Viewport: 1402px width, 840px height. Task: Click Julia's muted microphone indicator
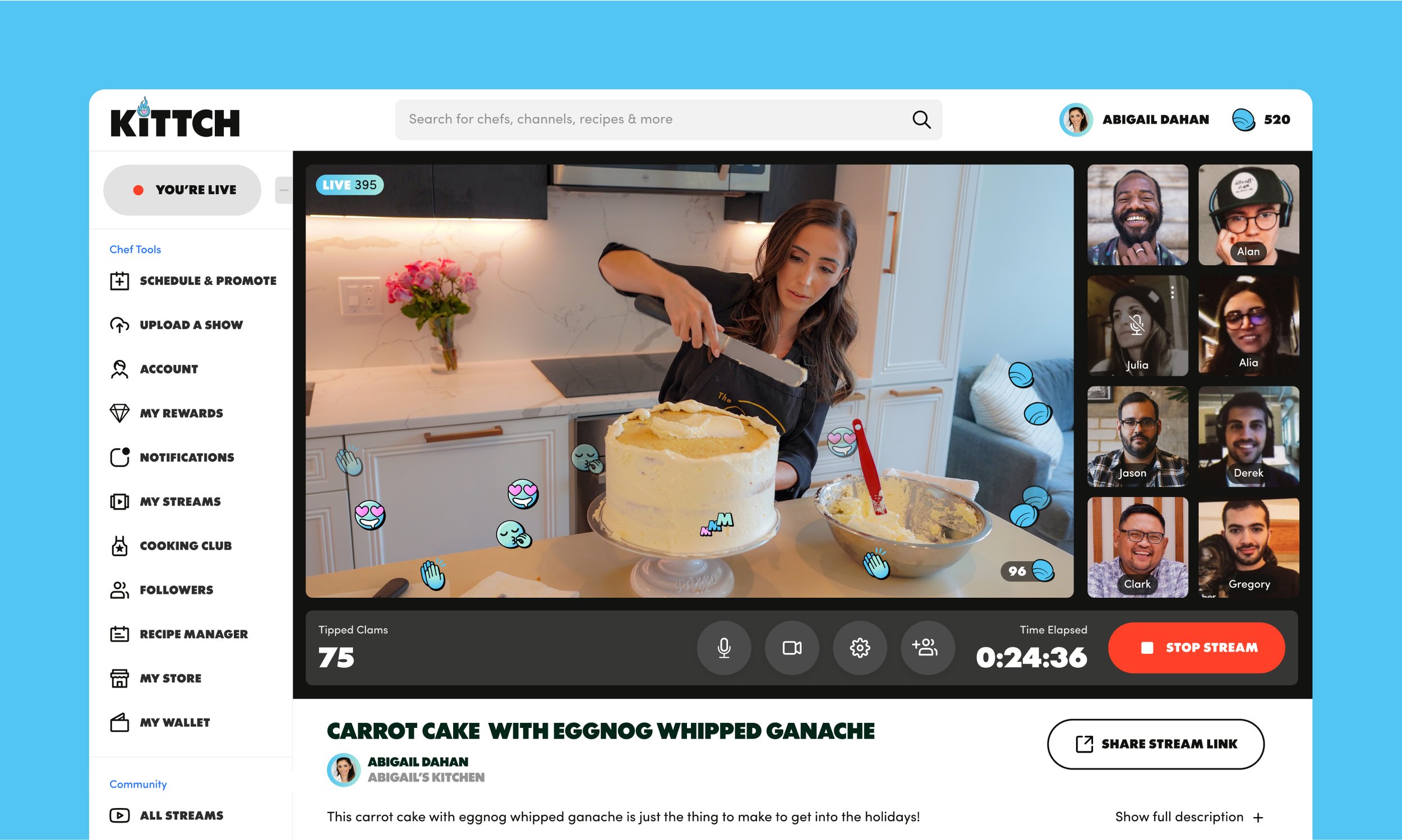[x=1137, y=326]
